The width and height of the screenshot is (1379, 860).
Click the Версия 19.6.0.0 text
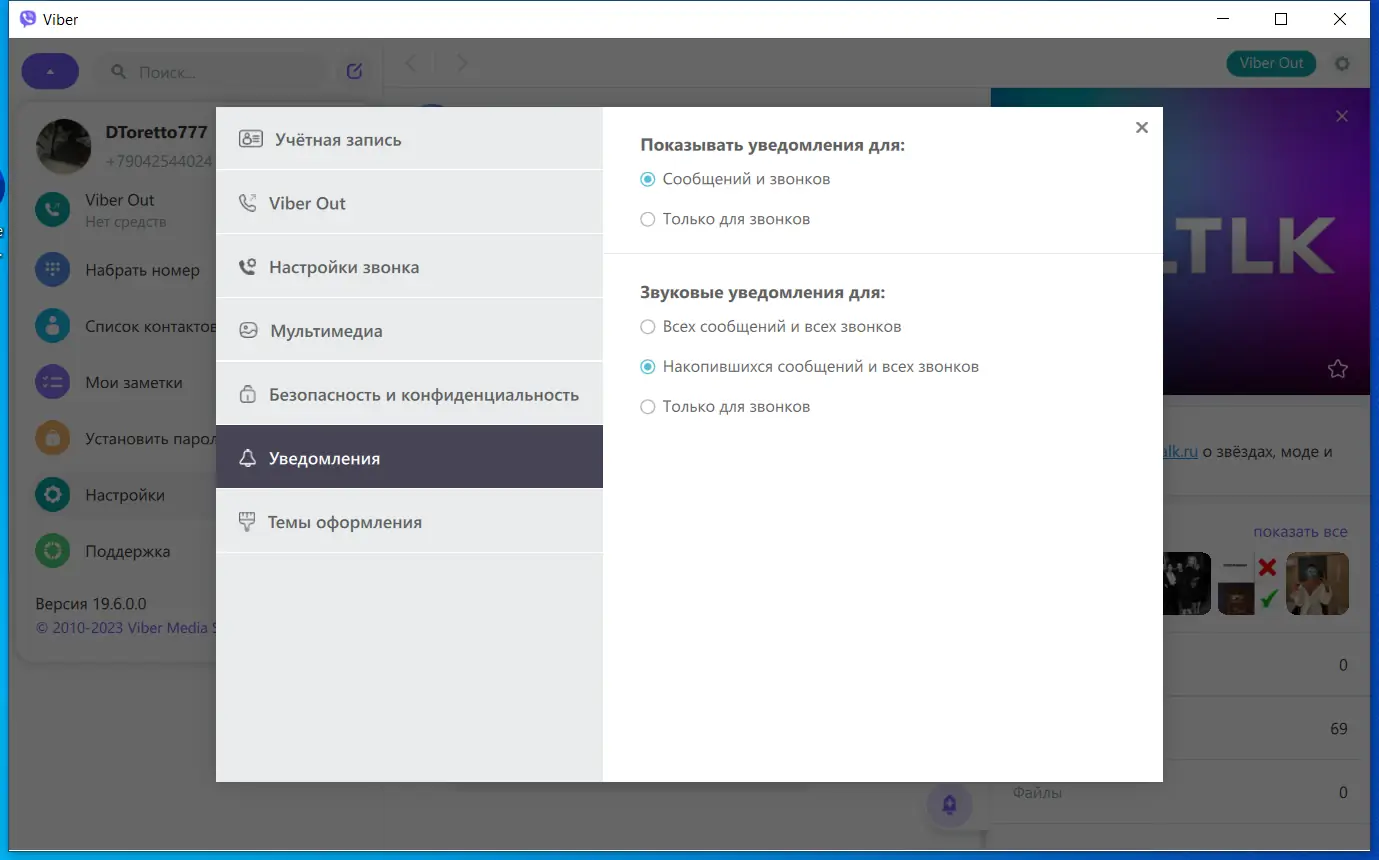91,604
